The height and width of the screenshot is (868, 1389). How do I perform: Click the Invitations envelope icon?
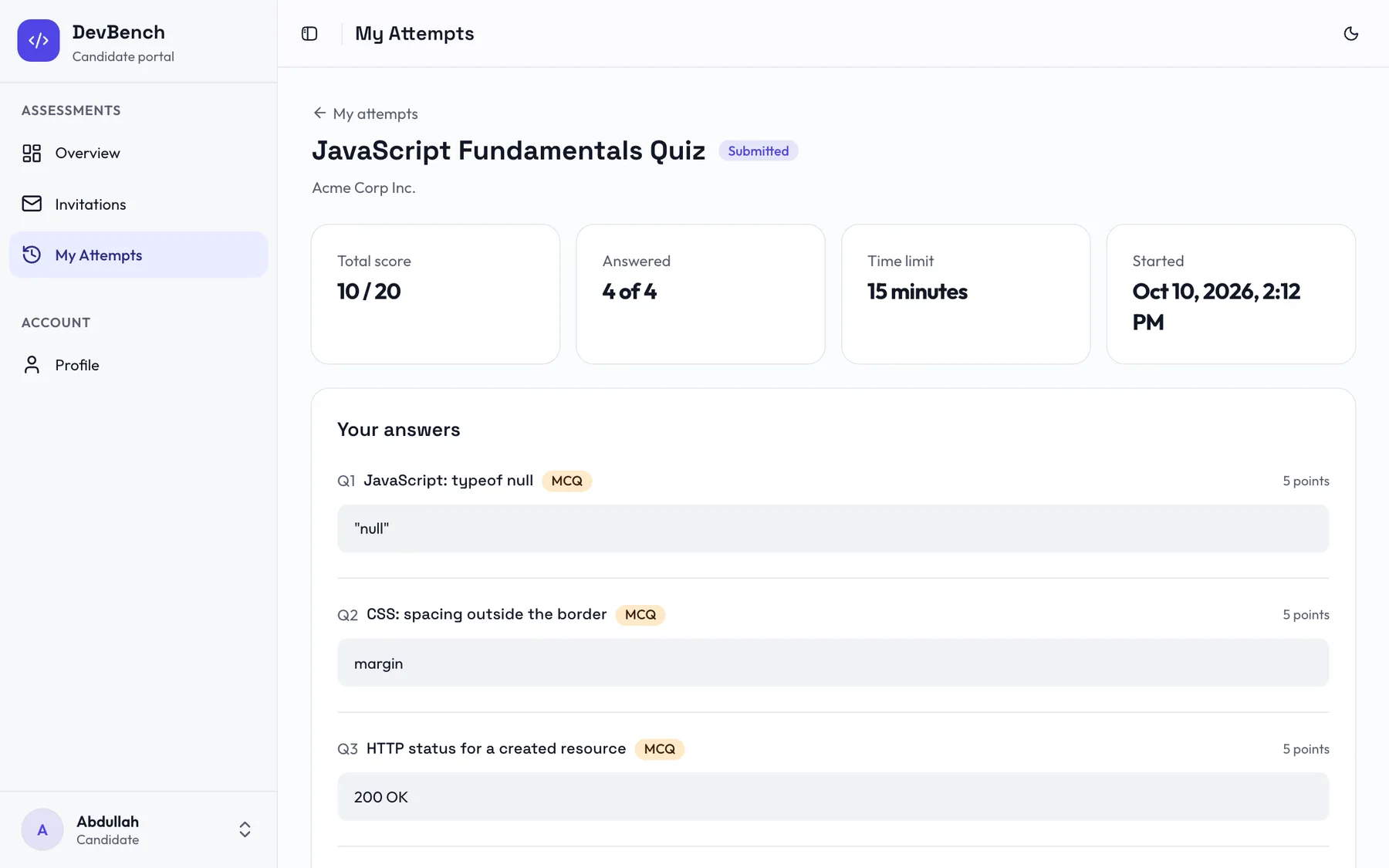click(32, 204)
